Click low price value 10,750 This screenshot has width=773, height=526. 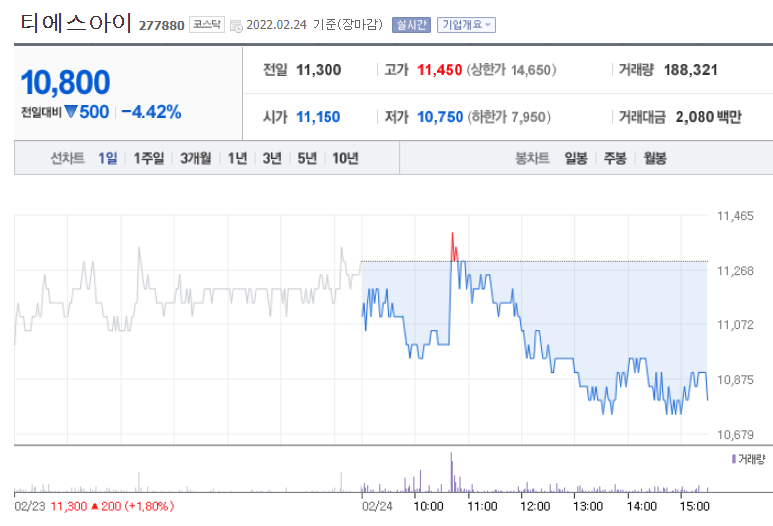pos(440,117)
